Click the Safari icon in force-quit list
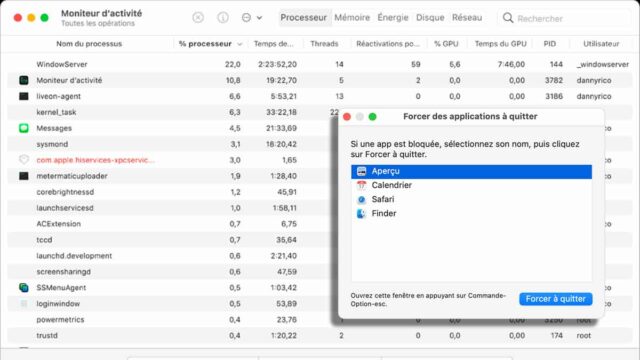 coord(361,200)
